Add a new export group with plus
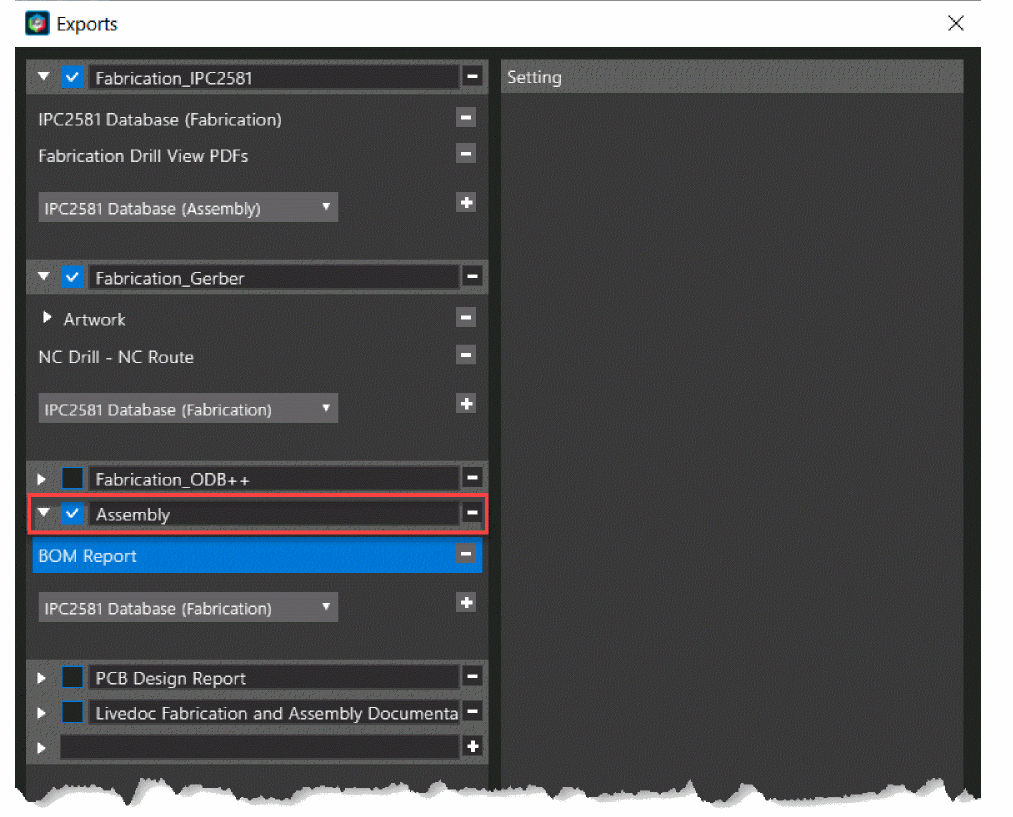 click(x=472, y=747)
